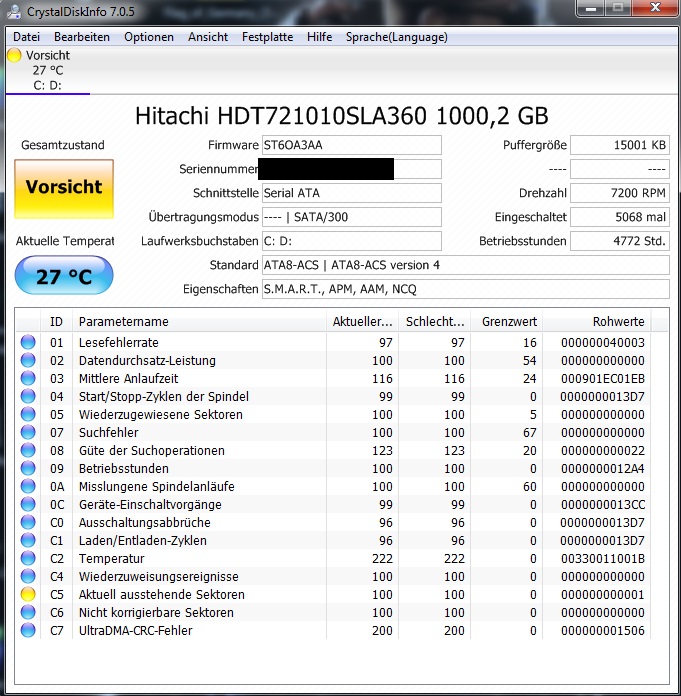This screenshot has height=696, width=681.
Task: Click the CrystalDiskInfo title bar app icon
Action: [x=14, y=12]
